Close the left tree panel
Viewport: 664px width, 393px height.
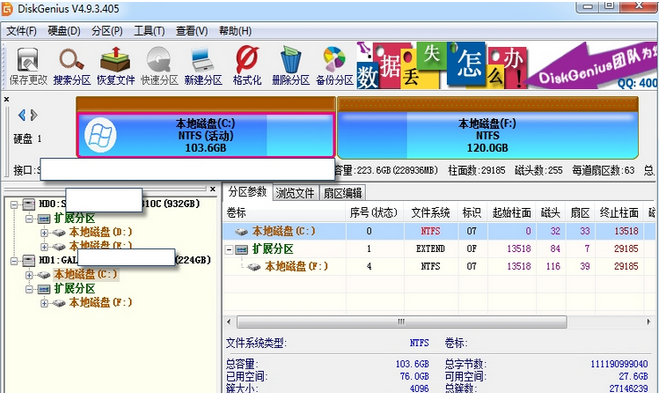(213, 189)
